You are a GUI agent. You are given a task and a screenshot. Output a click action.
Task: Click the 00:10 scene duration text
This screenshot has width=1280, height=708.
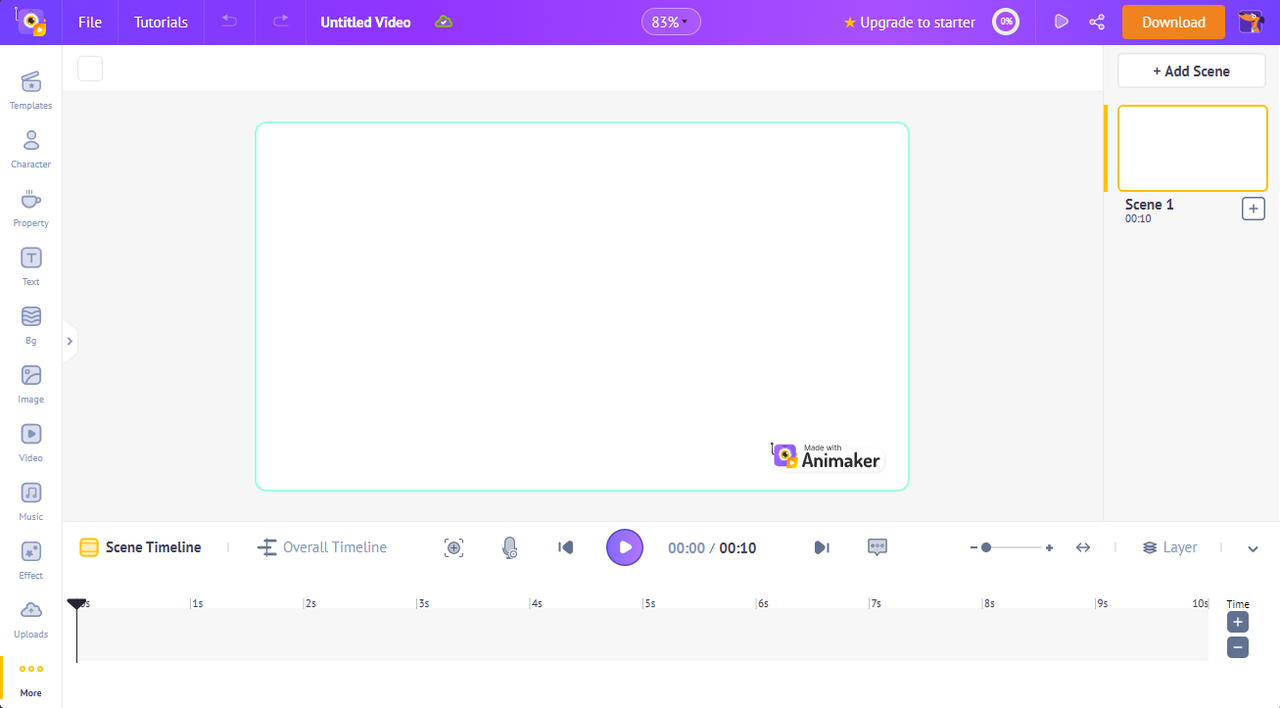coord(1138,218)
